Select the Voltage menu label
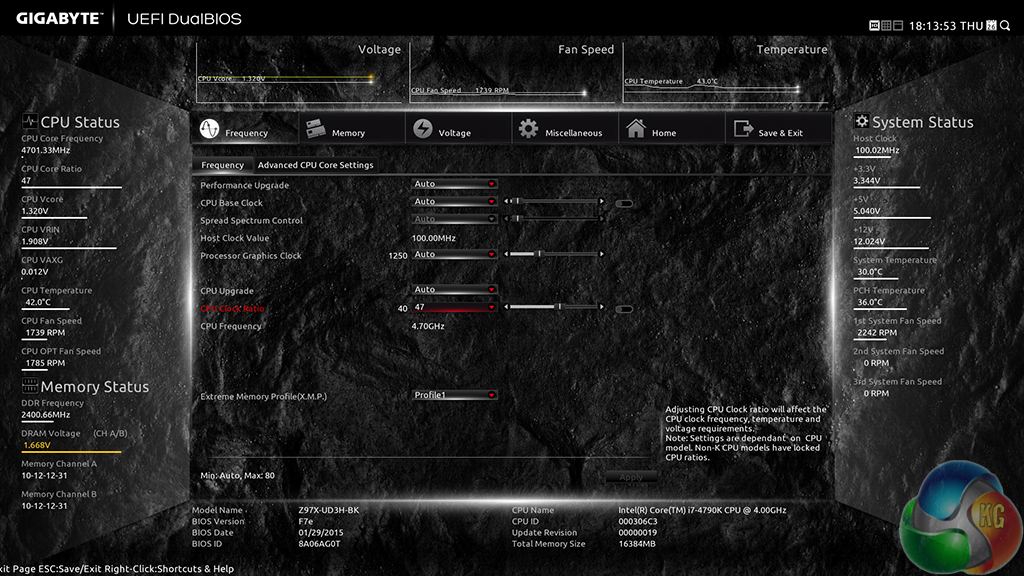 coord(455,133)
